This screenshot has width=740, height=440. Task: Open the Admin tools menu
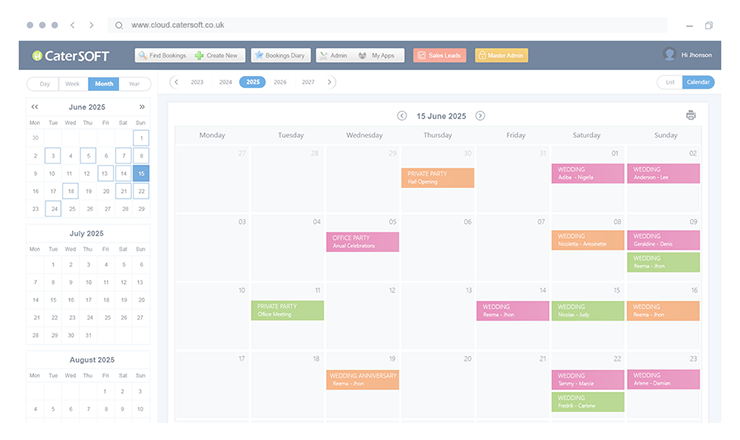(333, 56)
